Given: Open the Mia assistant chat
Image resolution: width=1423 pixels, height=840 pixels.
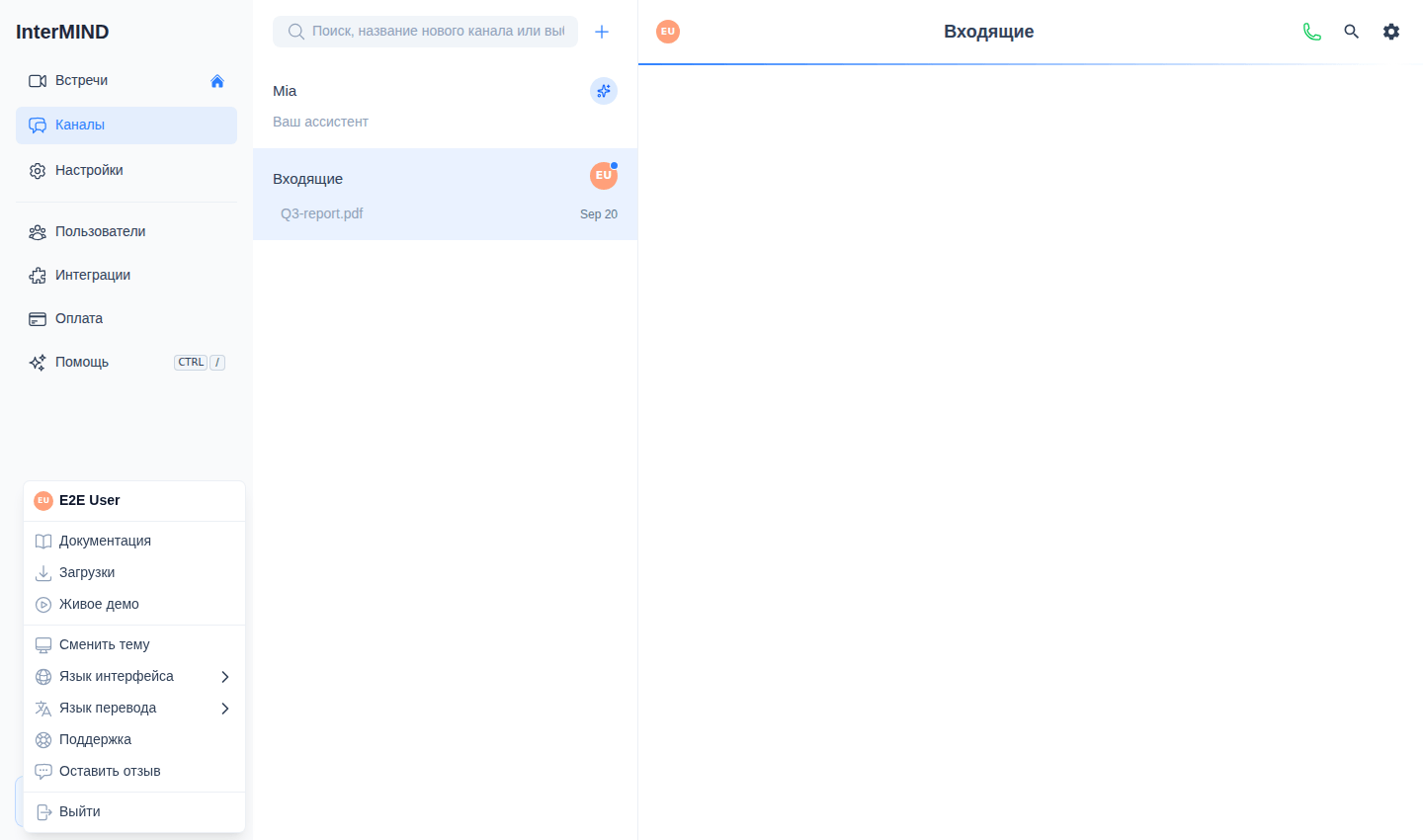Looking at the screenshot, I should 445,106.
